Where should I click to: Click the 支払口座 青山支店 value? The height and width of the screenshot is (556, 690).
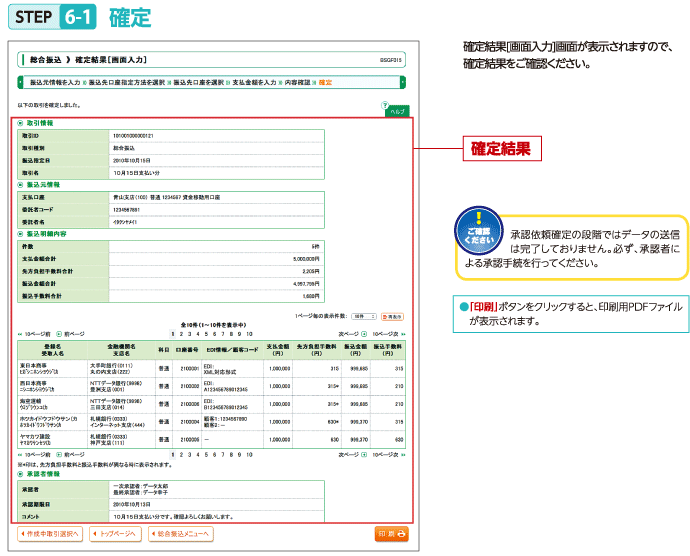tap(166, 198)
